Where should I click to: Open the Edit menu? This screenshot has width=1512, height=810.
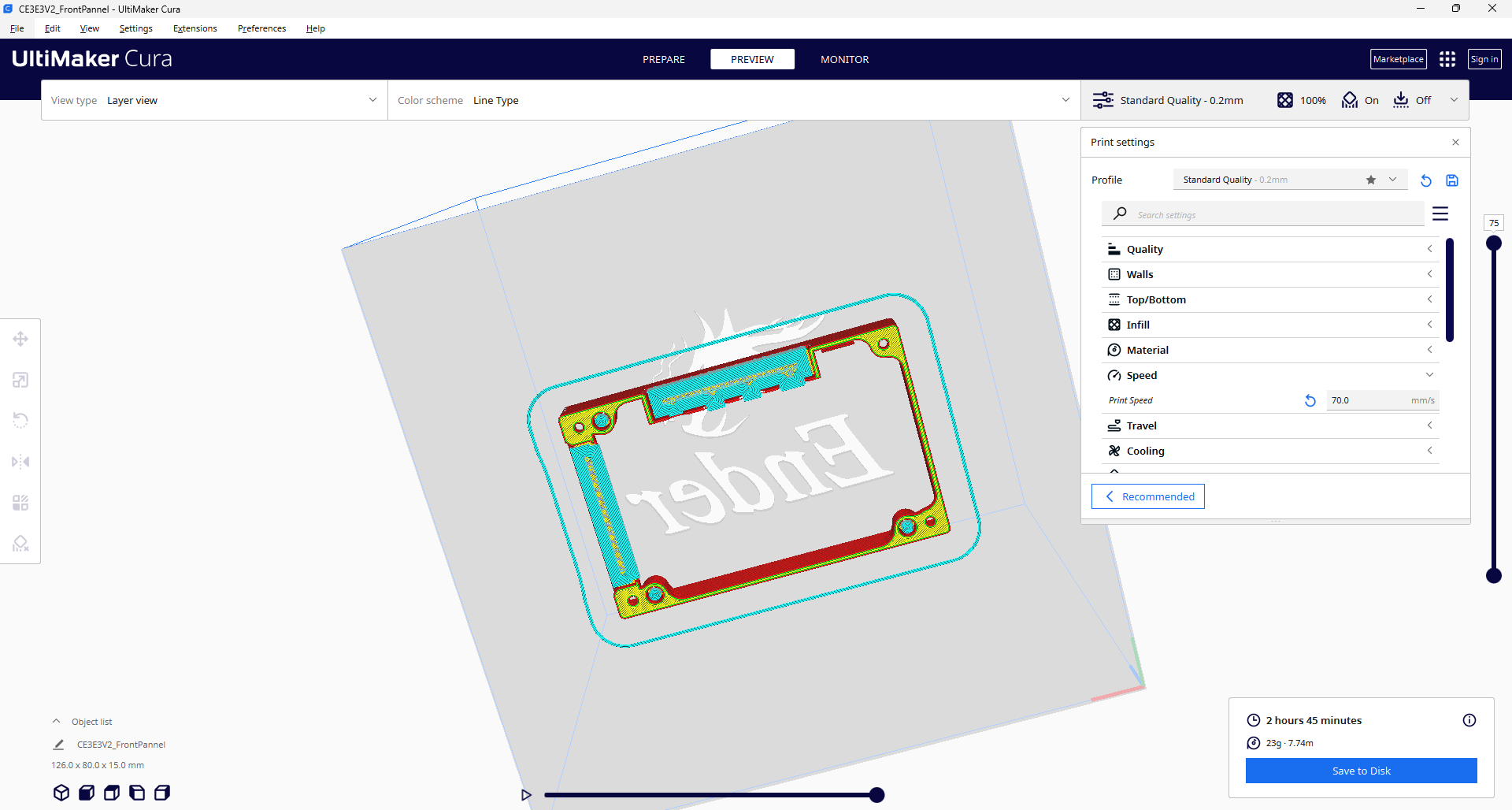point(53,28)
